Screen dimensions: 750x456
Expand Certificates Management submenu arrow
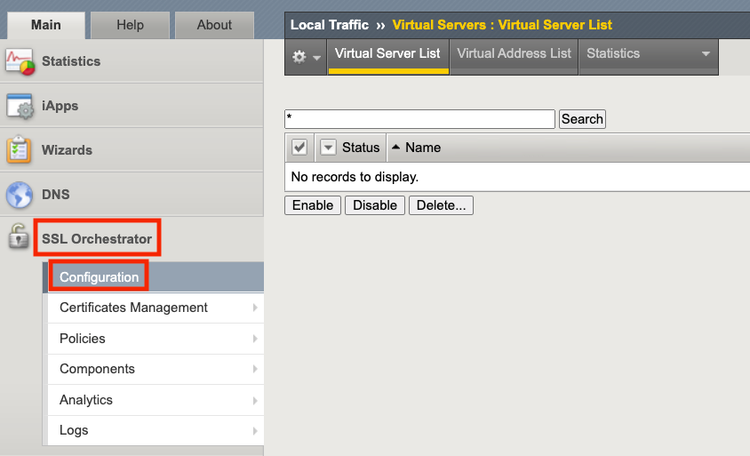(x=255, y=308)
